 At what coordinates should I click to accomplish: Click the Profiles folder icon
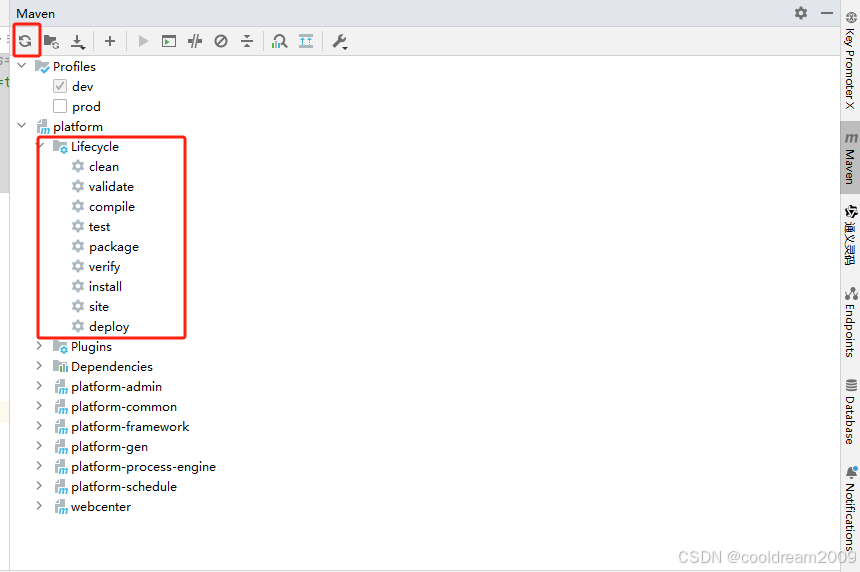[x=42, y=66]
